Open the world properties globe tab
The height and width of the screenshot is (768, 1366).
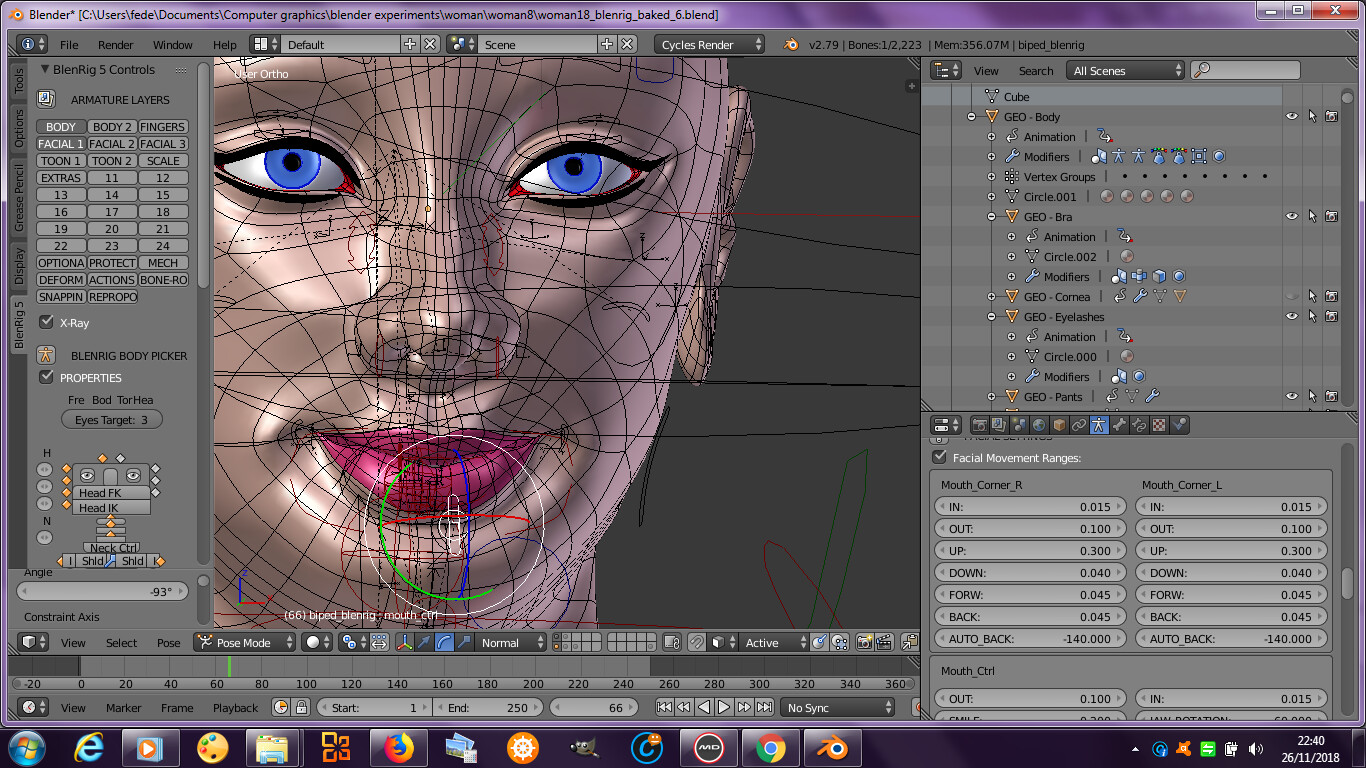(x=1039, y=425)
